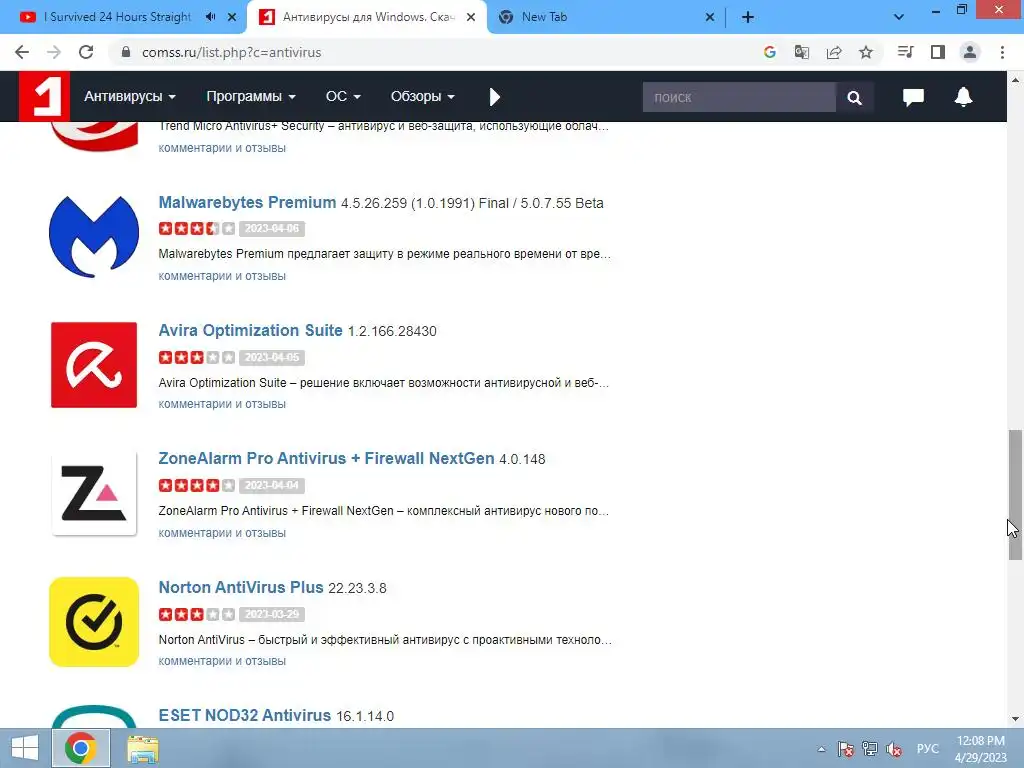
Task: Click the page vertical scrollbar thumb
Action: tap(1015, 494)
